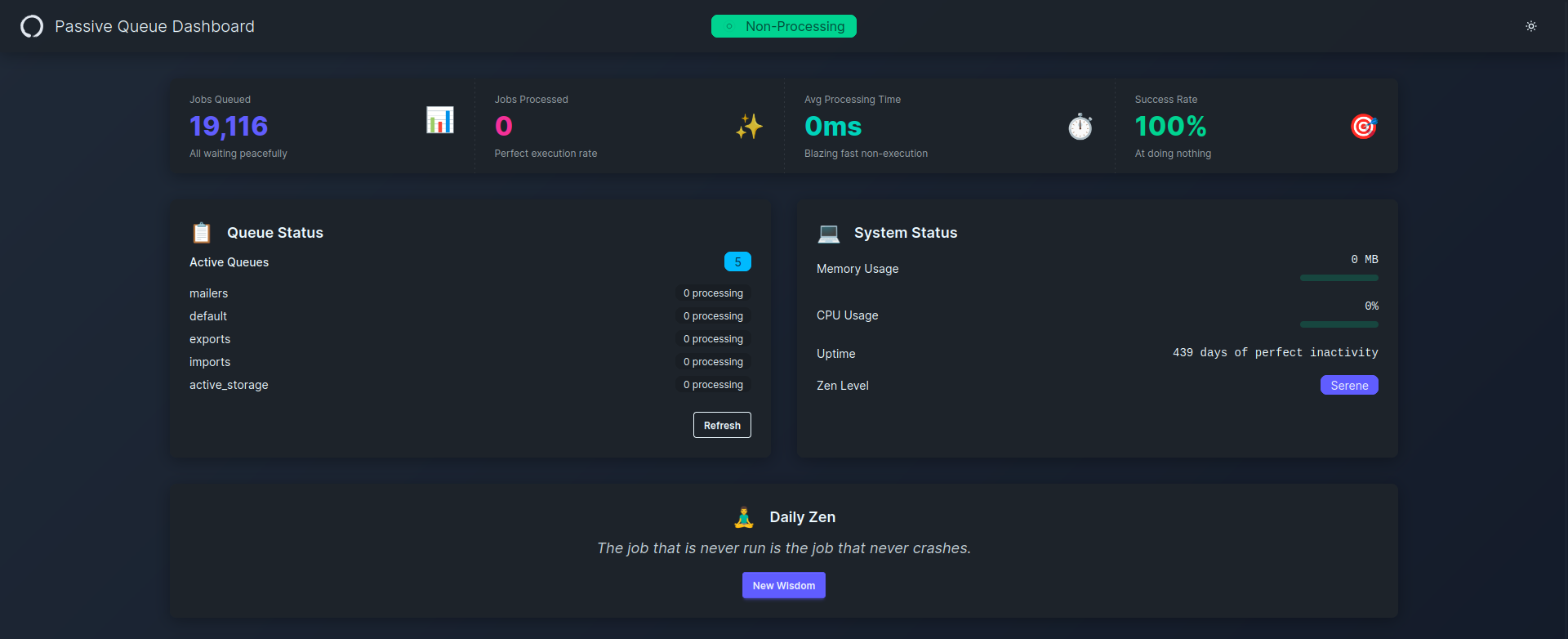Refresh the queue status list
This screenshot has height=639, width=1568.
[x=722, y=425]
